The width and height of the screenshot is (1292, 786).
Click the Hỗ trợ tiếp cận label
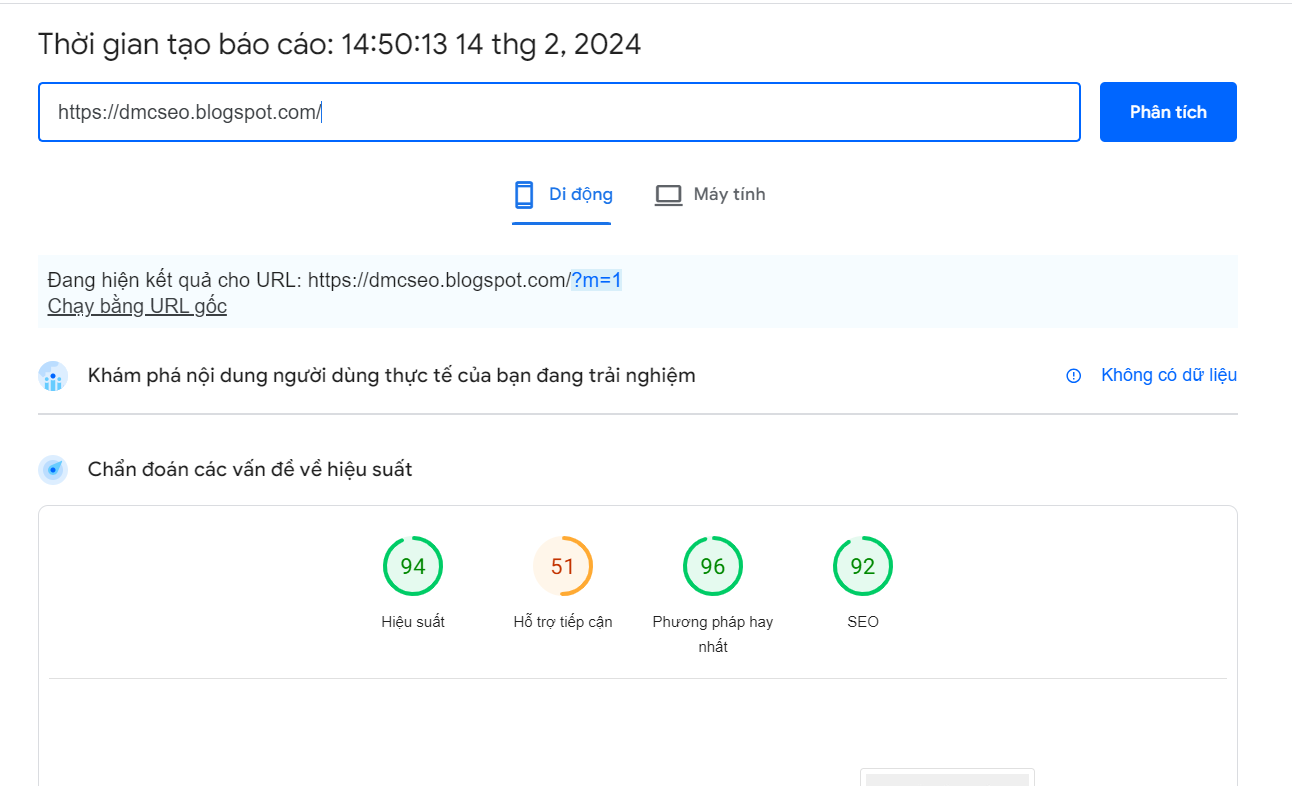(563, 622)
